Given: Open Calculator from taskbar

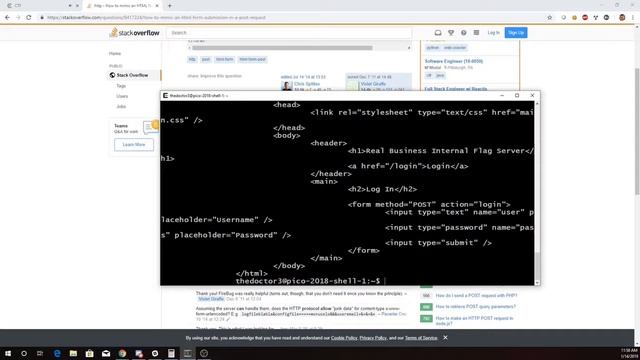Looking at the screenshot, I should pos(171,353).
